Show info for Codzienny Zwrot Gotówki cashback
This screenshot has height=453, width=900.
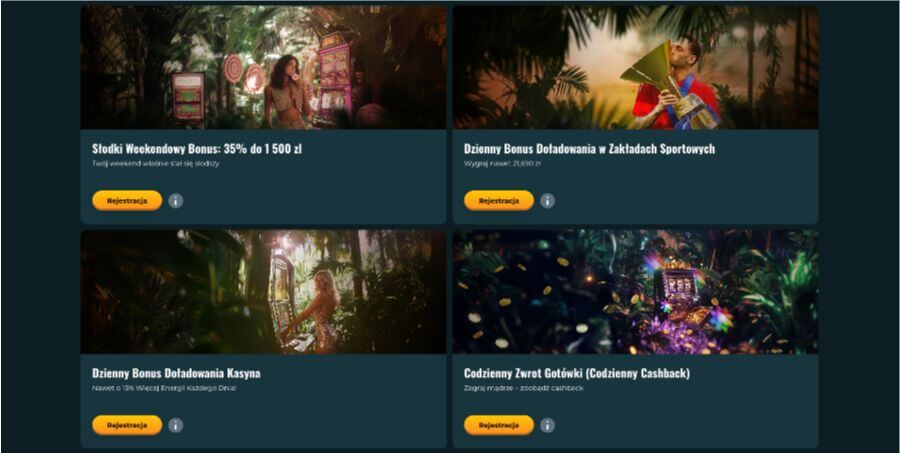[x=548, y=425]
